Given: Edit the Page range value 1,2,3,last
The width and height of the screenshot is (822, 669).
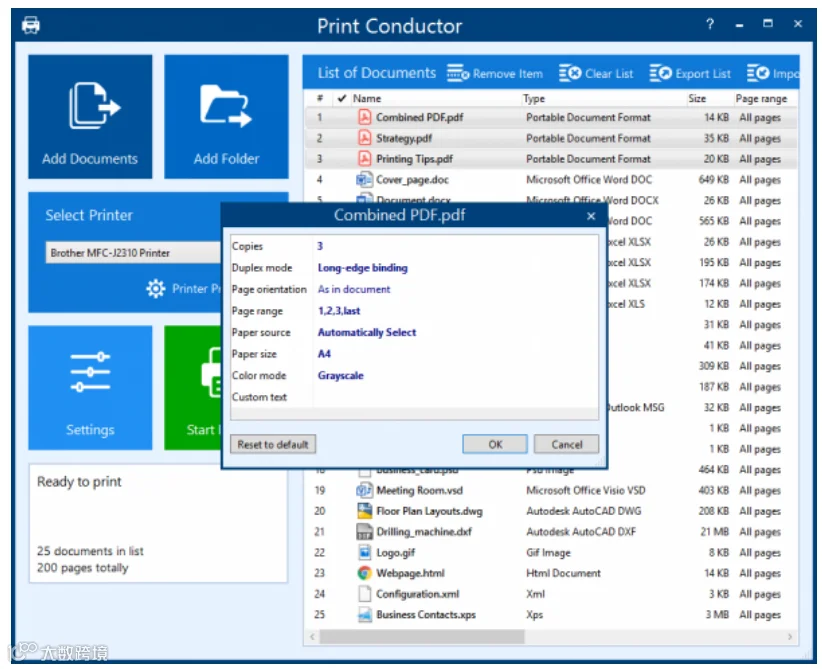Looking at the screenshot, I should [339, 310].
